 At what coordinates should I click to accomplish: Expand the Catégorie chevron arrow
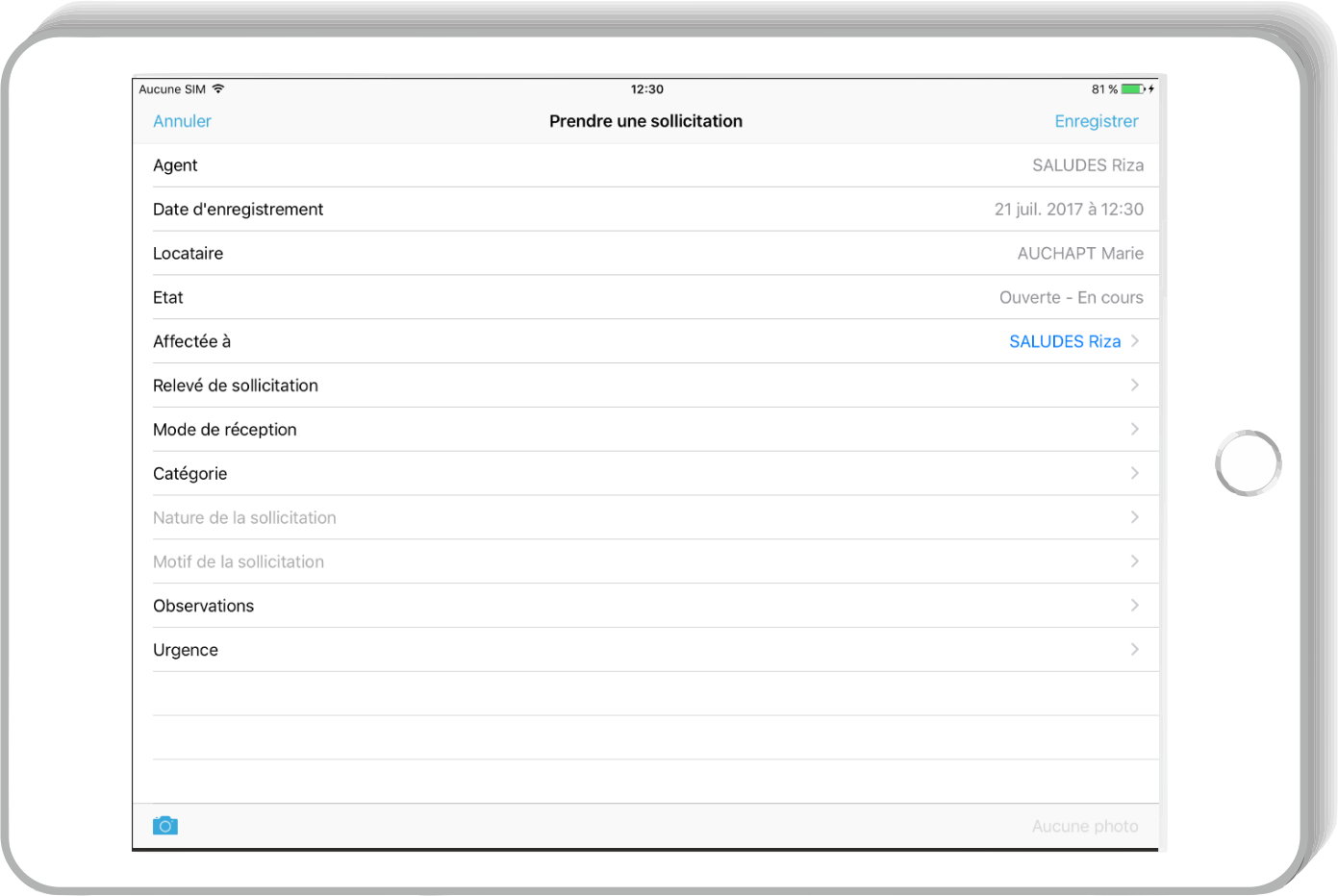[1135, 474]
